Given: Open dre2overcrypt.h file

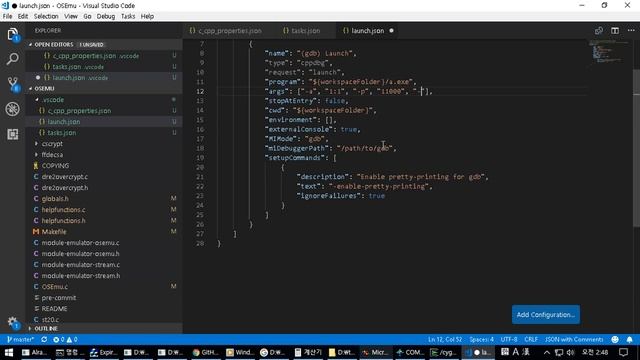Looking at the screenshot, I should tap(104, 188).
